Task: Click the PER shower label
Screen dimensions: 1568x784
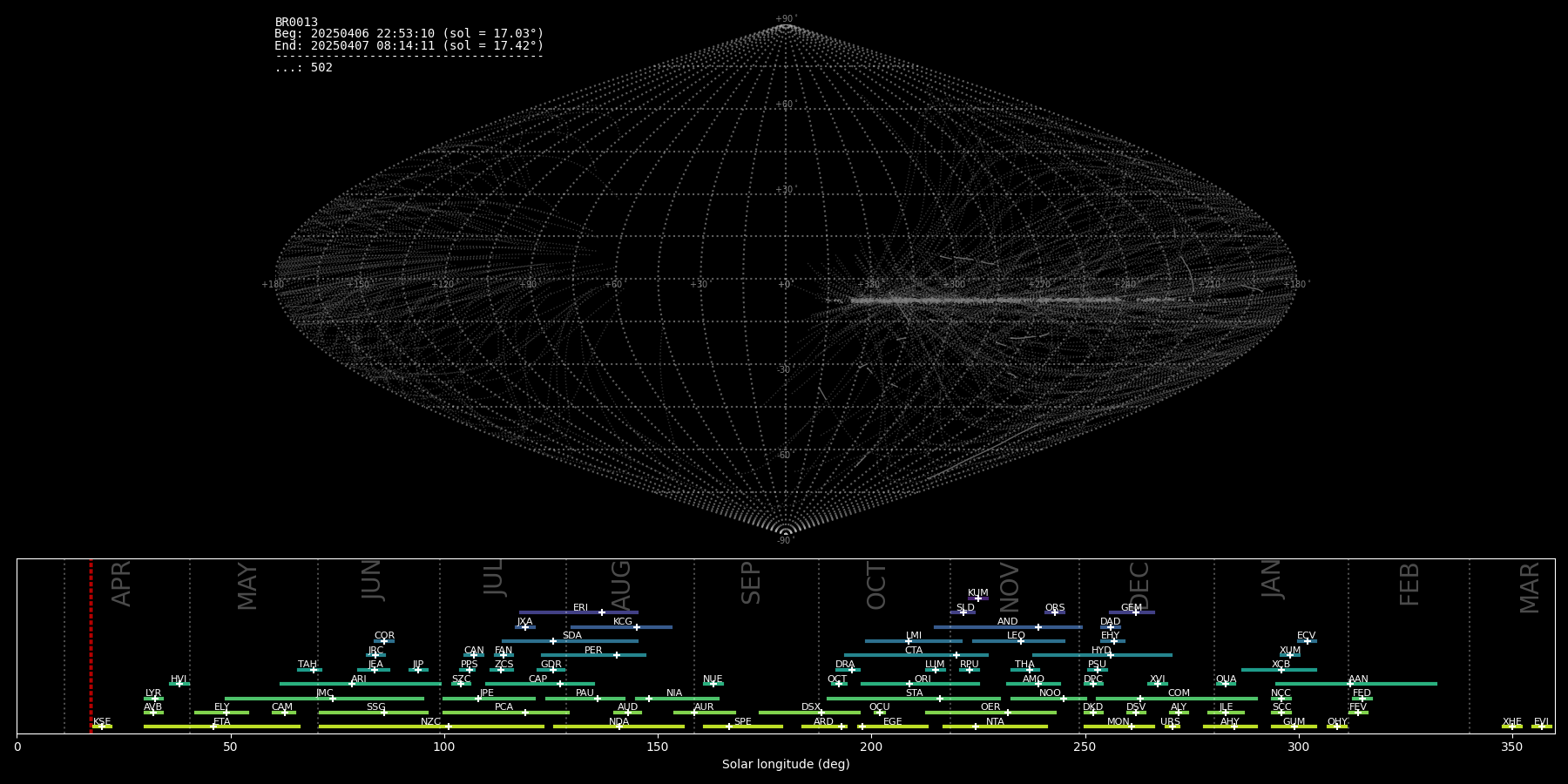Action: pyautogui.click(x=593, y=651)
